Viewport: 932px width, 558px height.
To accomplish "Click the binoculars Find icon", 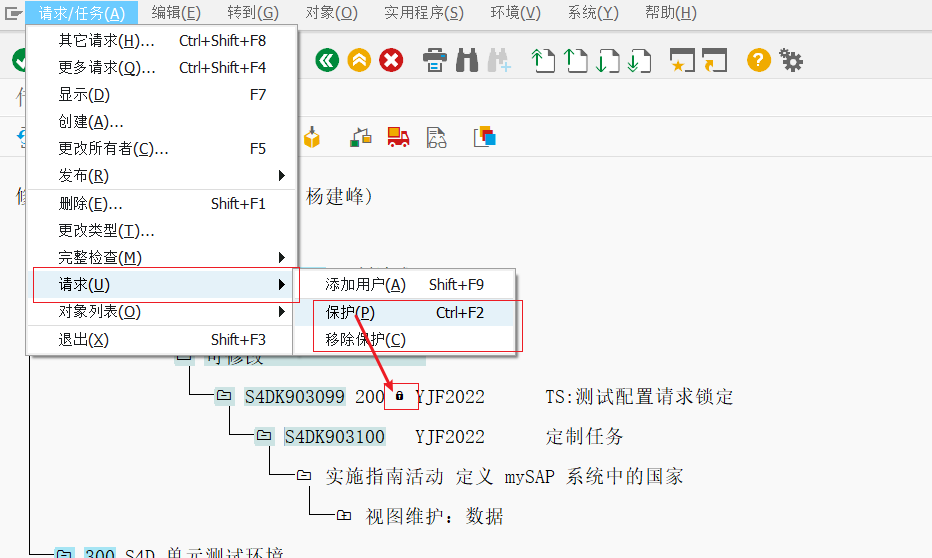I will [x=467, y=60].
